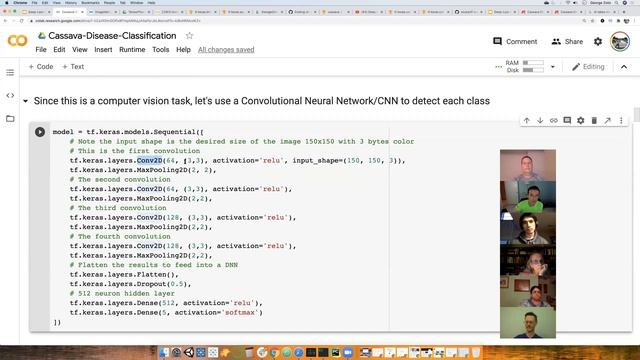Select the top participant video thumbnail

click(x=528, y=165)
